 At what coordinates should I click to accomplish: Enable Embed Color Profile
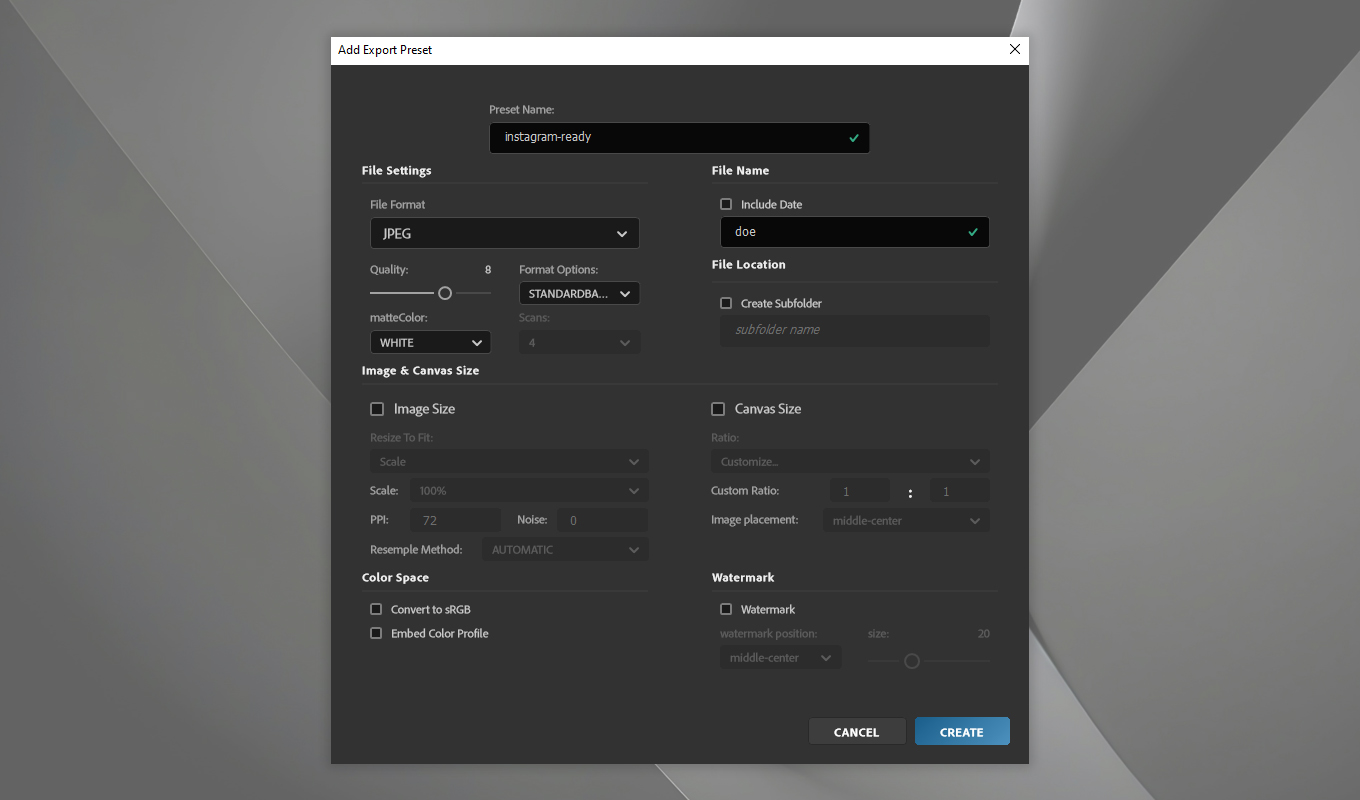(376, 633)
